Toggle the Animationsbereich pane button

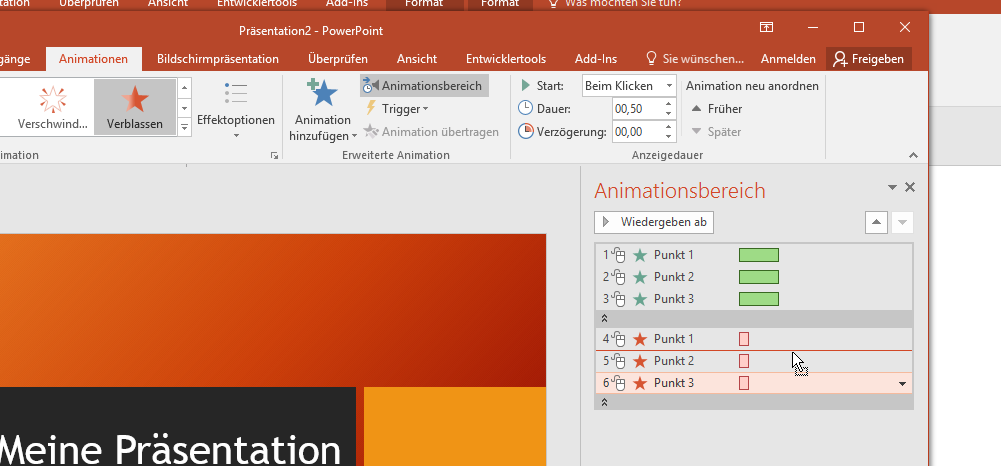point(425,86)
